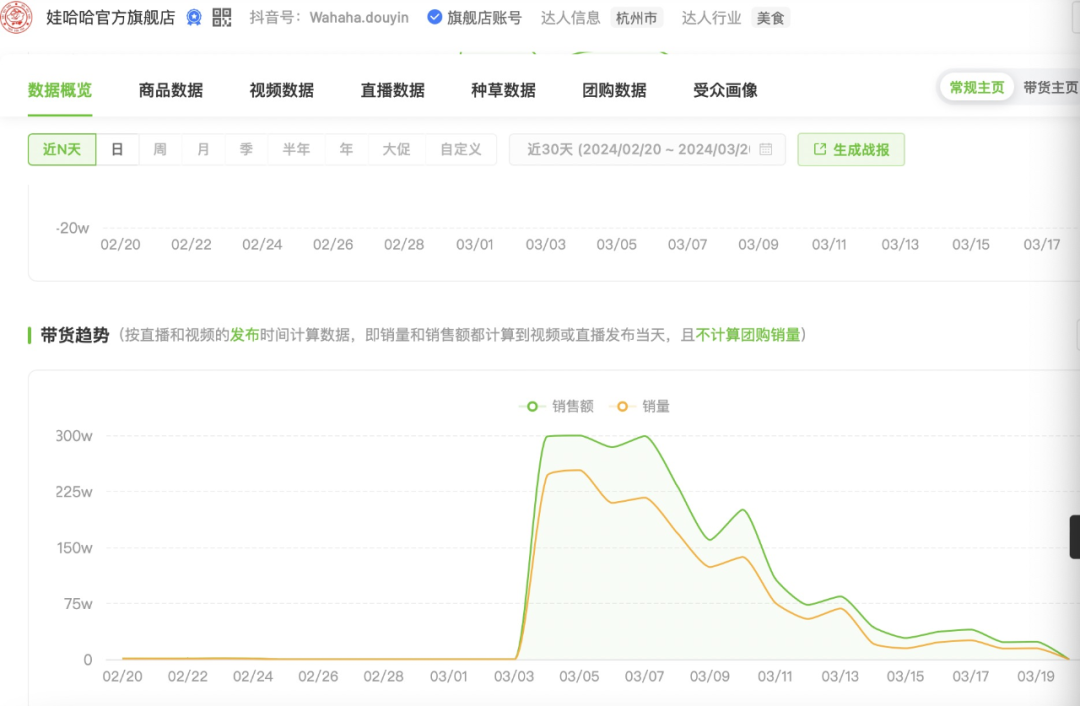The width and height of the screenshot is (1080, 706).
Task: Switch to 常规主页 view
Action: click(977, 88)
